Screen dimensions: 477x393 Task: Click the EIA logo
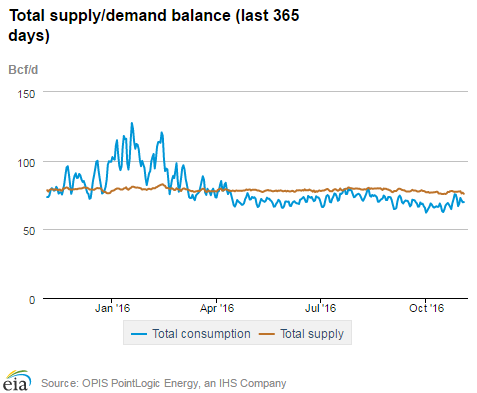click(x=17, y=380)
